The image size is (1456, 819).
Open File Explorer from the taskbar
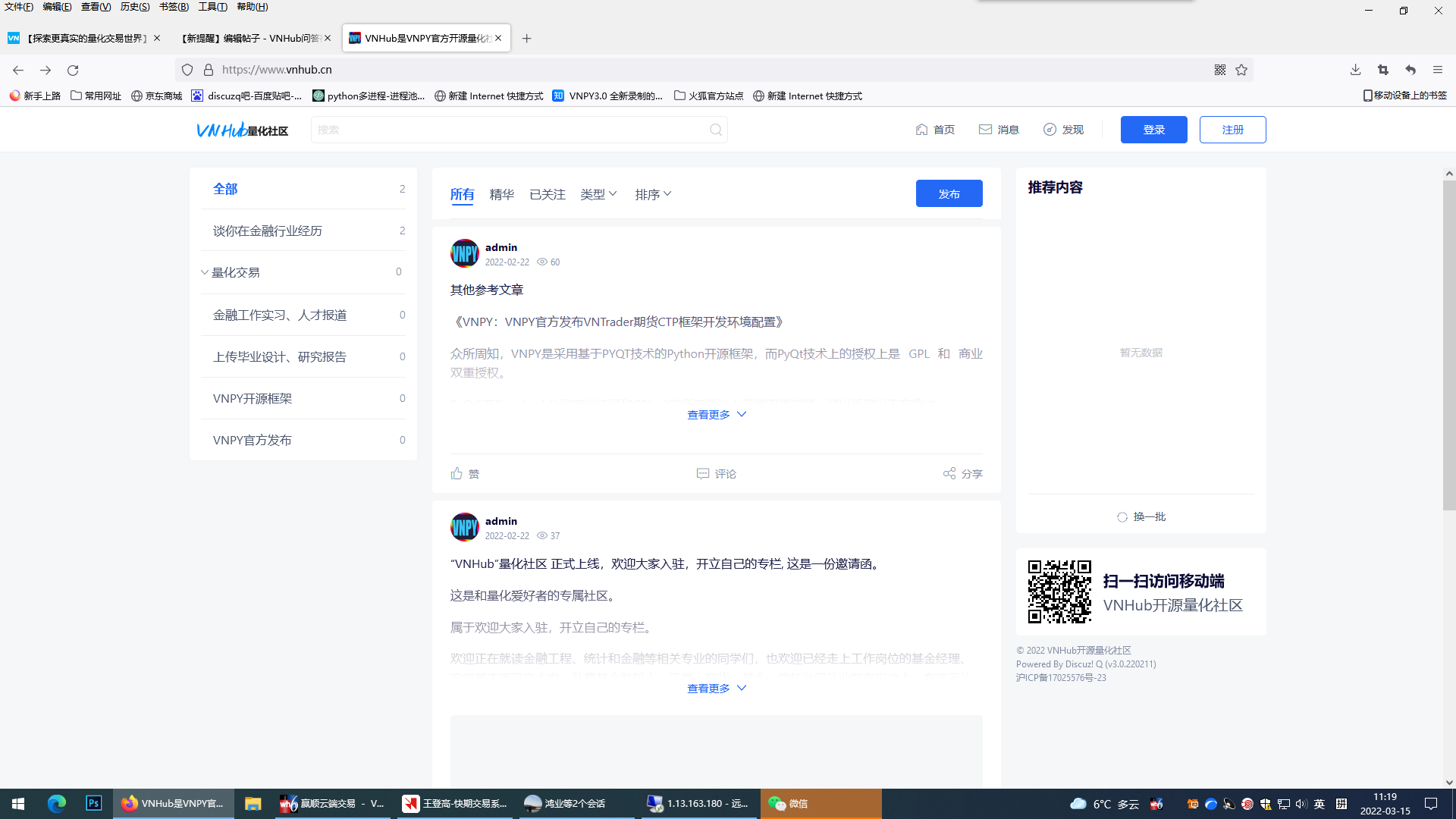253,803
